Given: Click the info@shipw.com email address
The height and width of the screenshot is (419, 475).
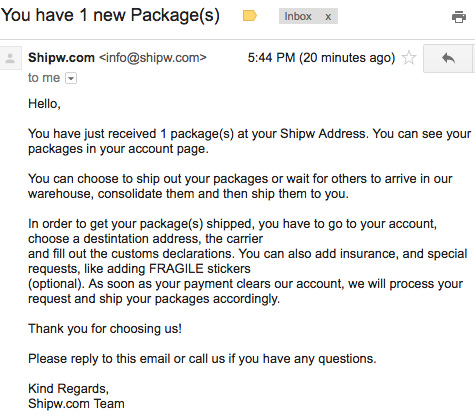Looking at the screenshot, I should coord(153,58).
